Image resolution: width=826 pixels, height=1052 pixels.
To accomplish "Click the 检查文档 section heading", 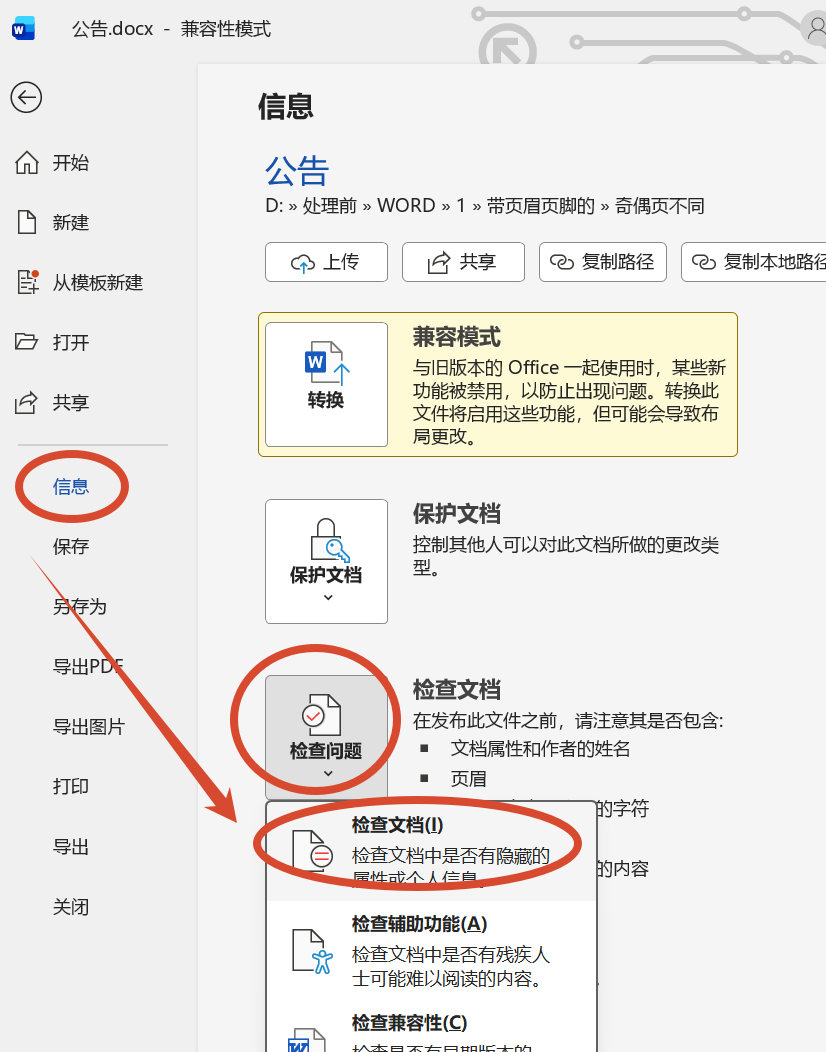I will point(456,690).
